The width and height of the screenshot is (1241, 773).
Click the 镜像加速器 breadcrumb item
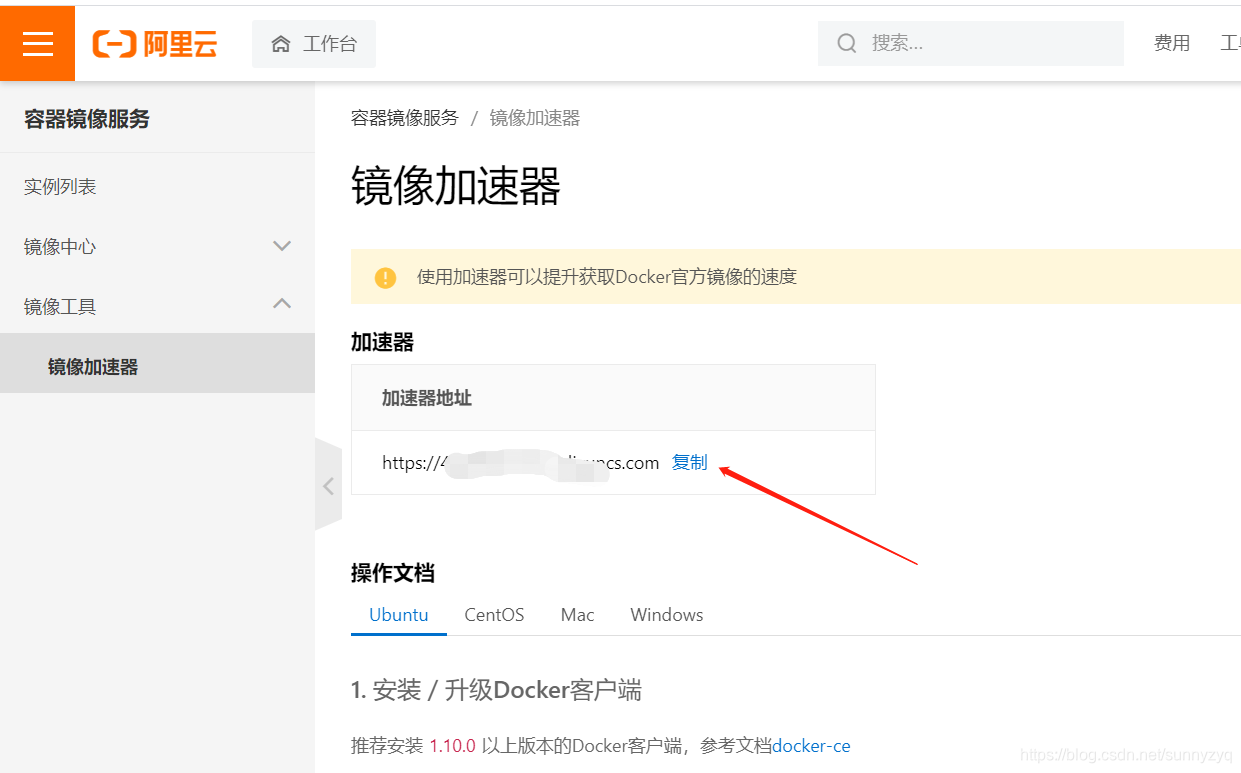click(535, 118)
